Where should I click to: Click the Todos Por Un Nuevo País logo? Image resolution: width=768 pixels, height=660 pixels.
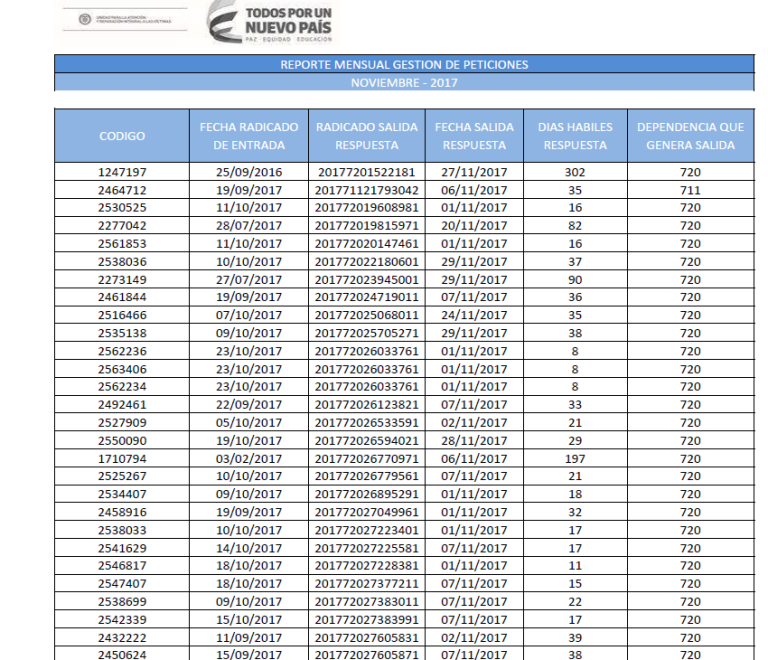click(x=270, y=23)
